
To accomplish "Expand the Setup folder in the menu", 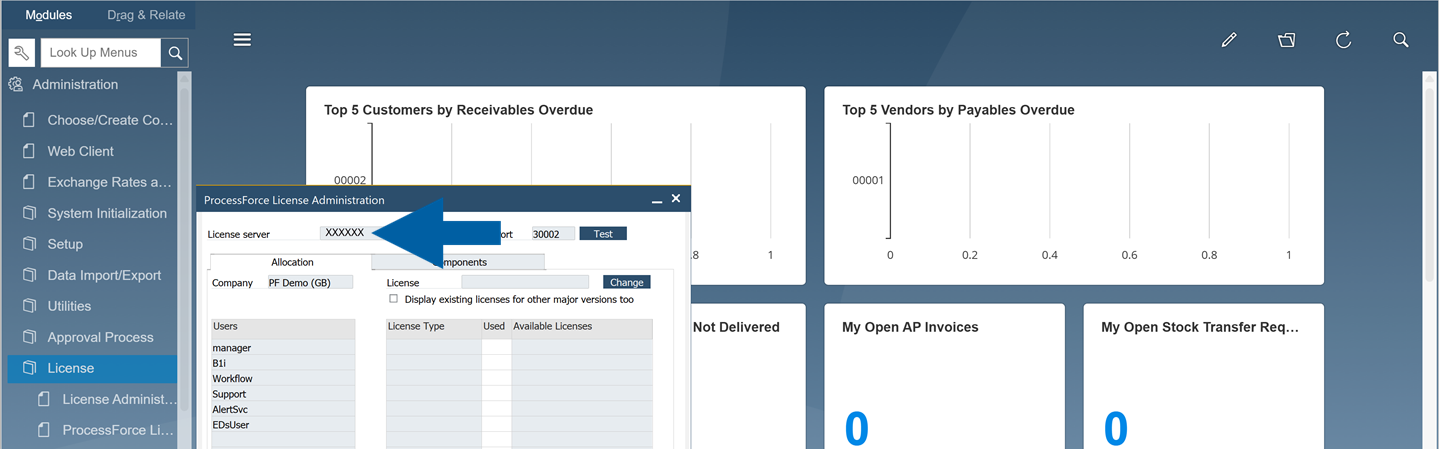I will (65, 244).
